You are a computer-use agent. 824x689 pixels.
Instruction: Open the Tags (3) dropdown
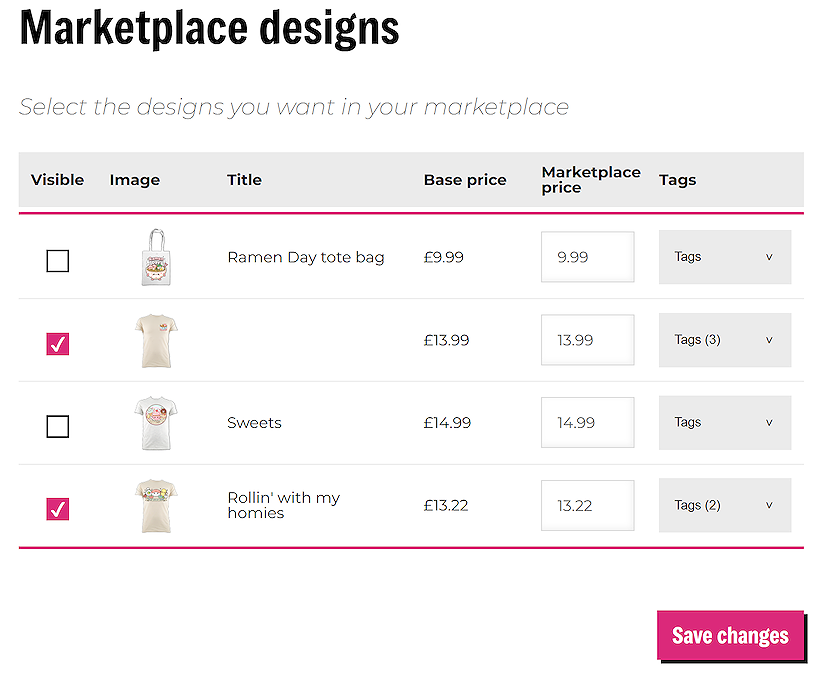coord(724,340)
